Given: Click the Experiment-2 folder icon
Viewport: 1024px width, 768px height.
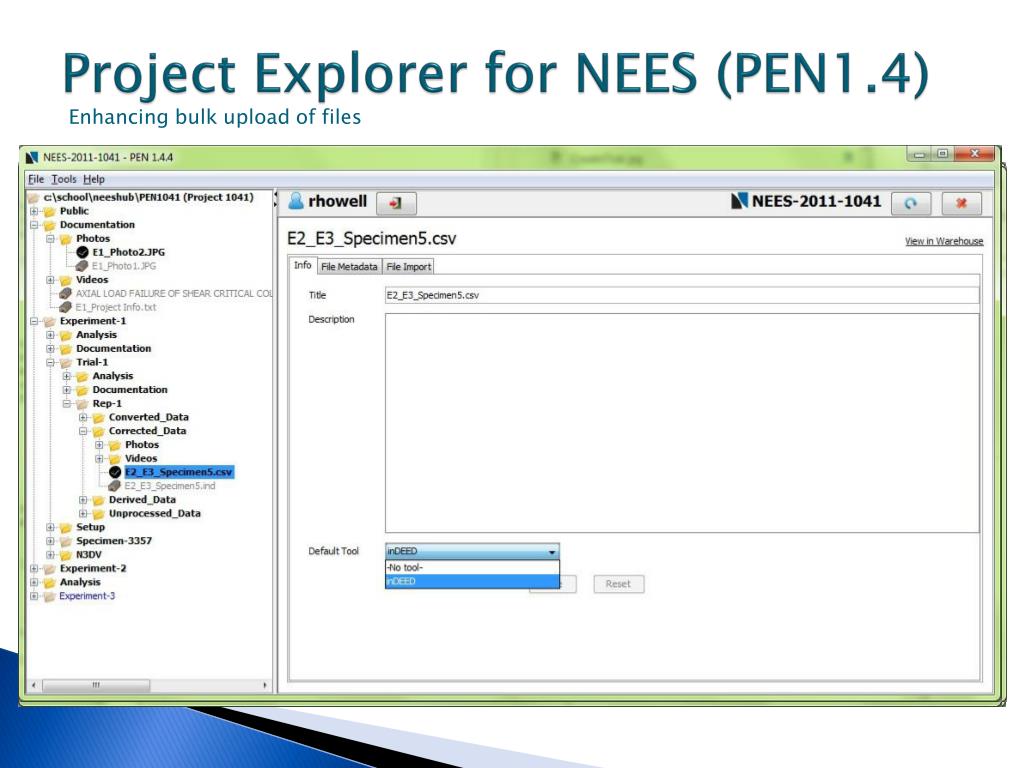Looking at the screenshot, I should point(50,568).
